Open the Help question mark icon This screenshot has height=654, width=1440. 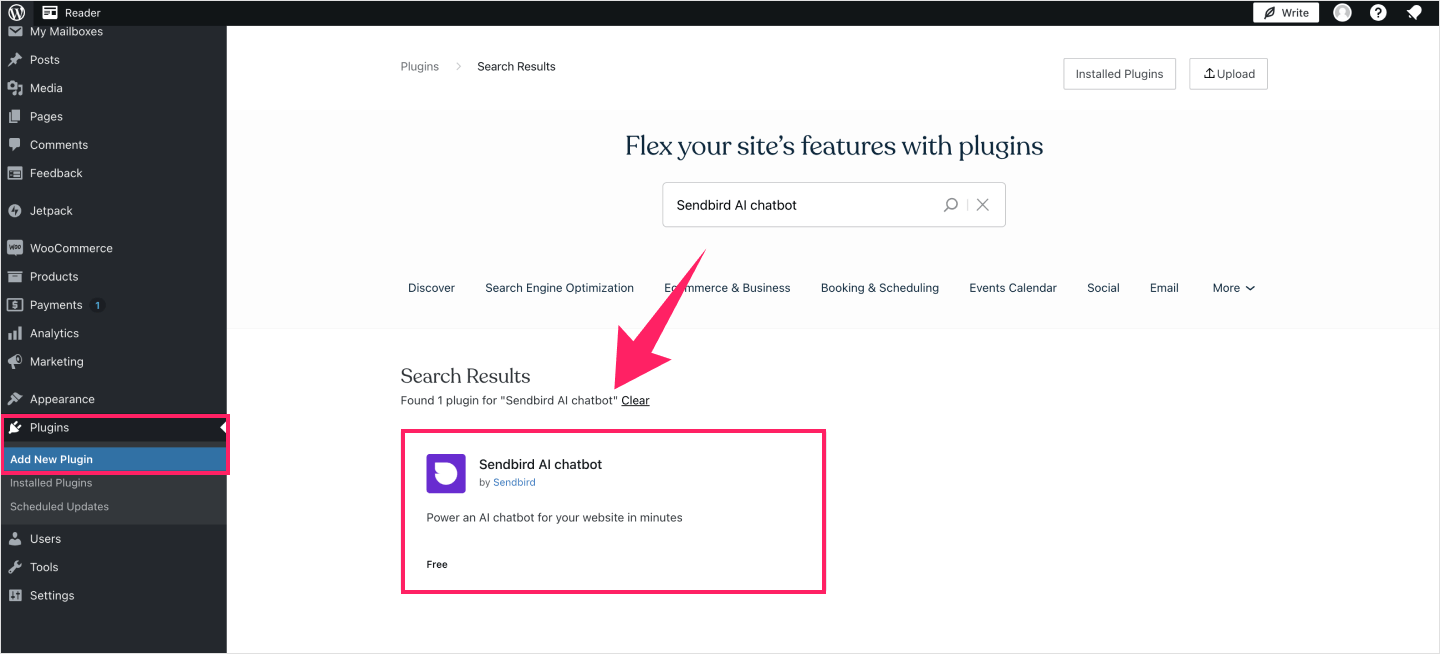click(1378, 13)
